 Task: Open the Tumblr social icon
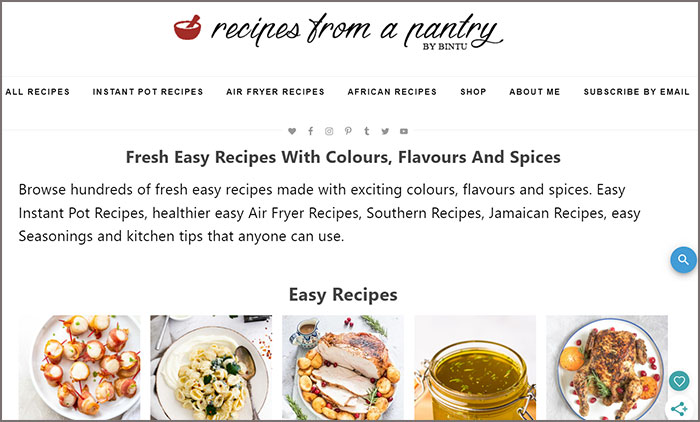(x=367, y=131)
